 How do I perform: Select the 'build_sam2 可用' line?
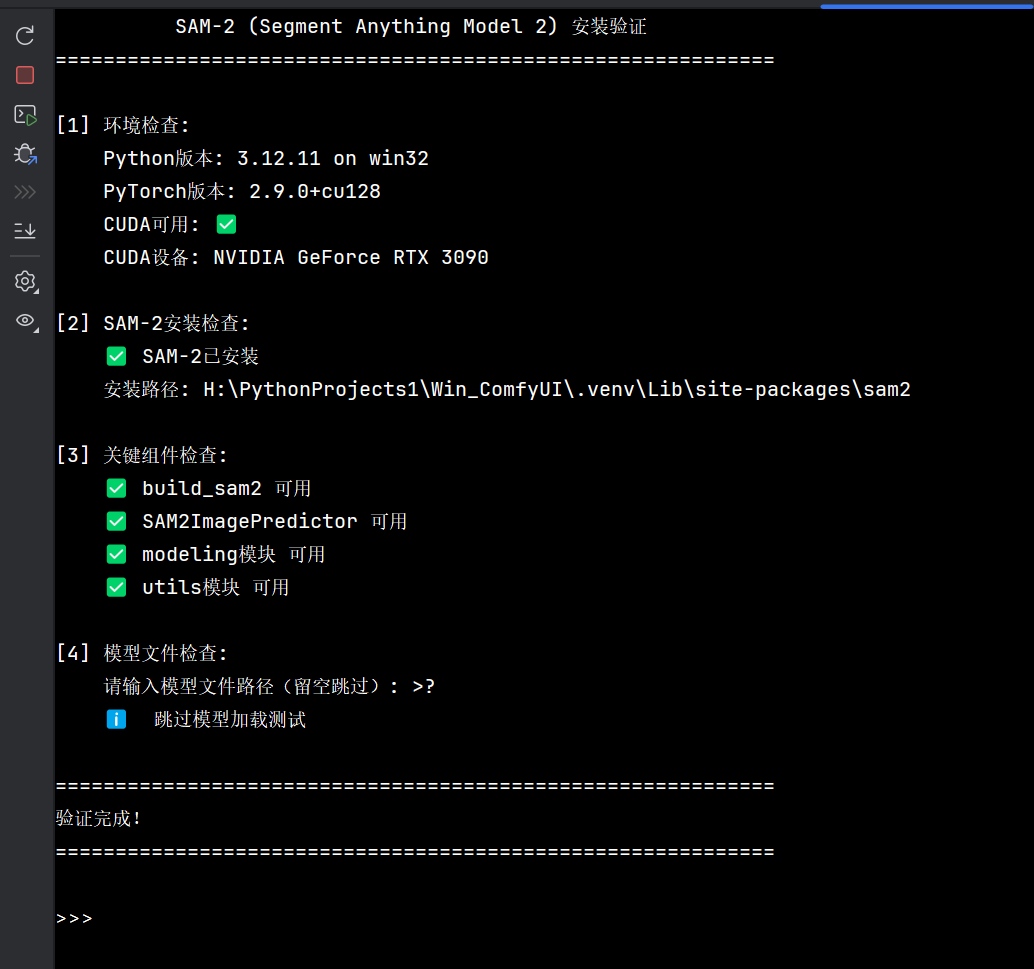click(208, 488)
